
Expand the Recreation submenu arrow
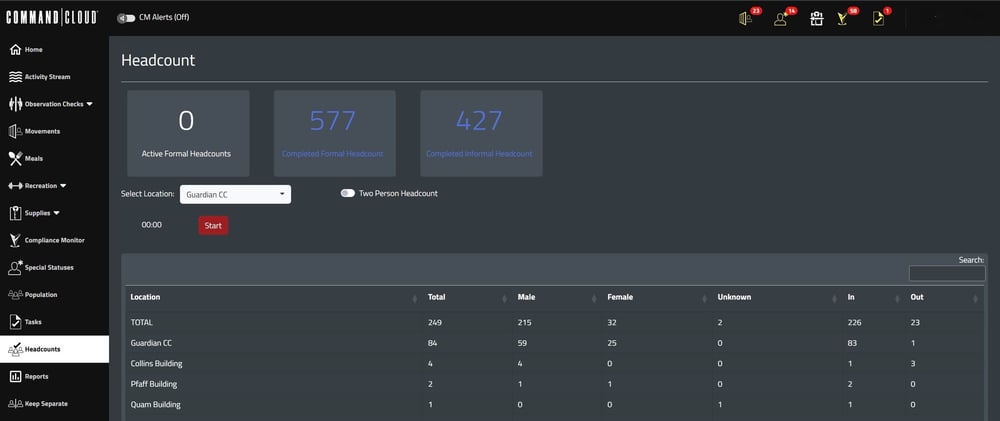click(x=63, y=186)
